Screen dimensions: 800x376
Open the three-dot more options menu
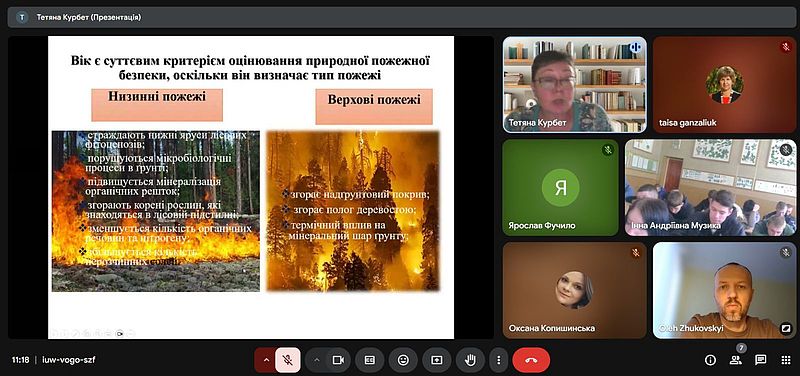pos(498,360)
